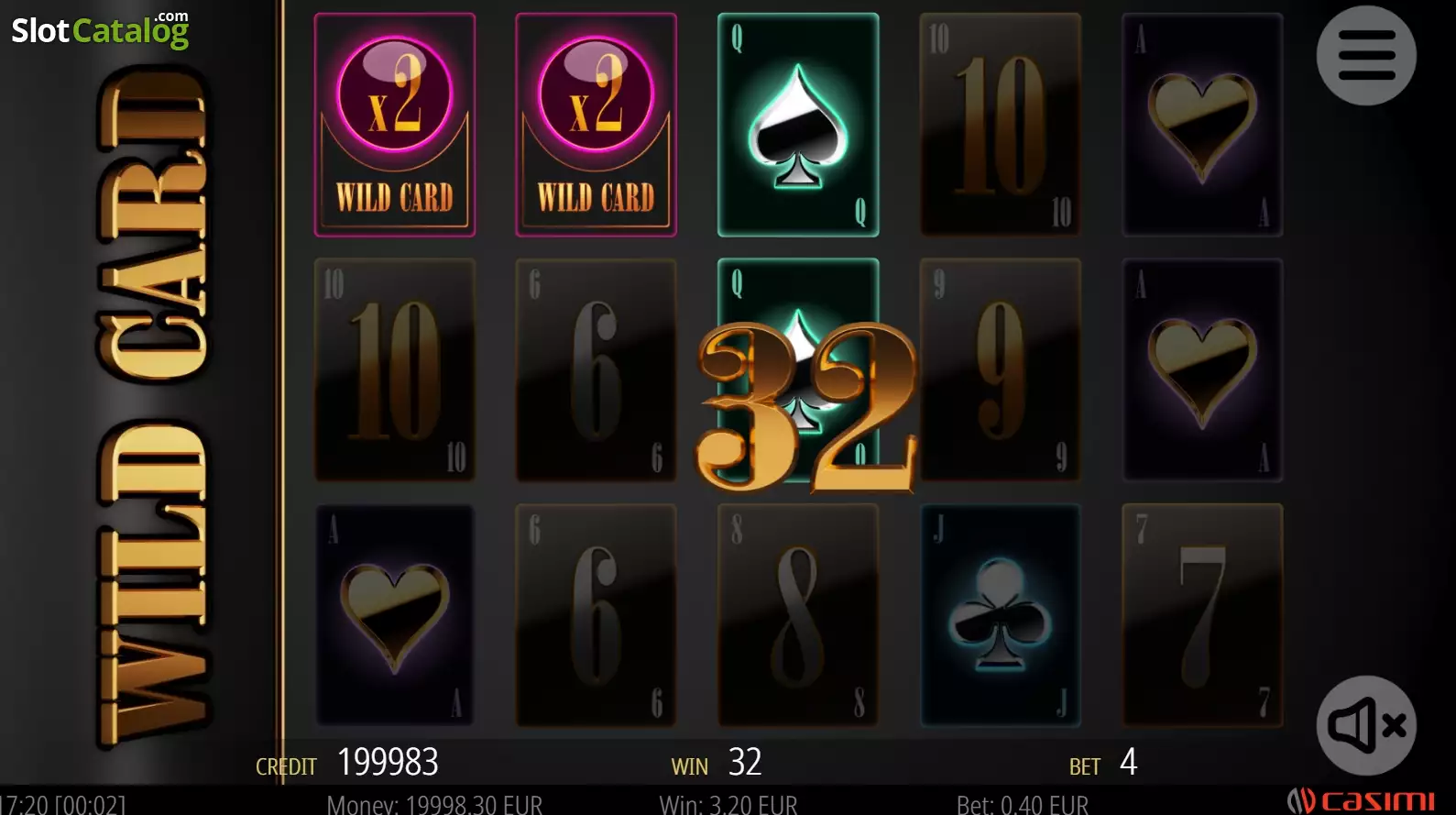Toggle the muted sound speaker button

pyautogui.click(x=1366, y=725)
